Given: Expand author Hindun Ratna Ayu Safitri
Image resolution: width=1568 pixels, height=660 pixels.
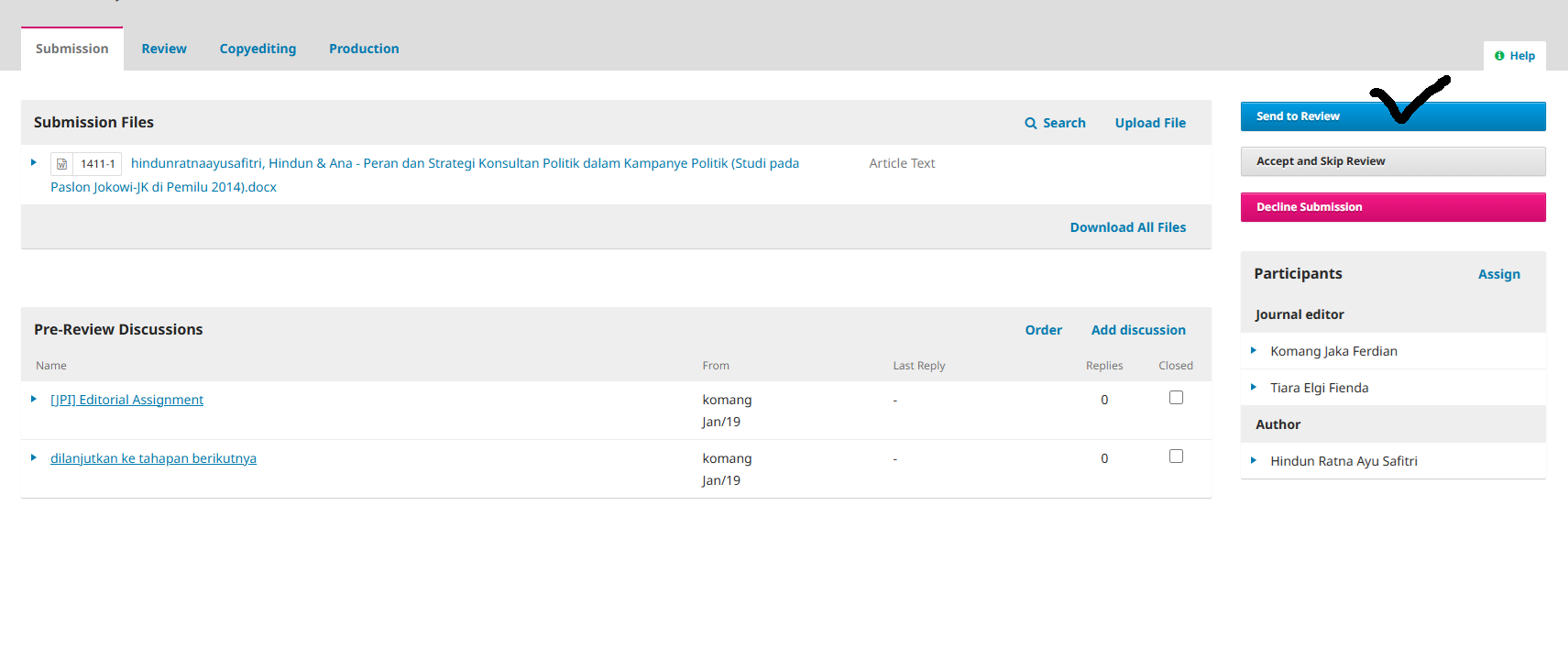Looking at the screenshot, I should 1254,460.
